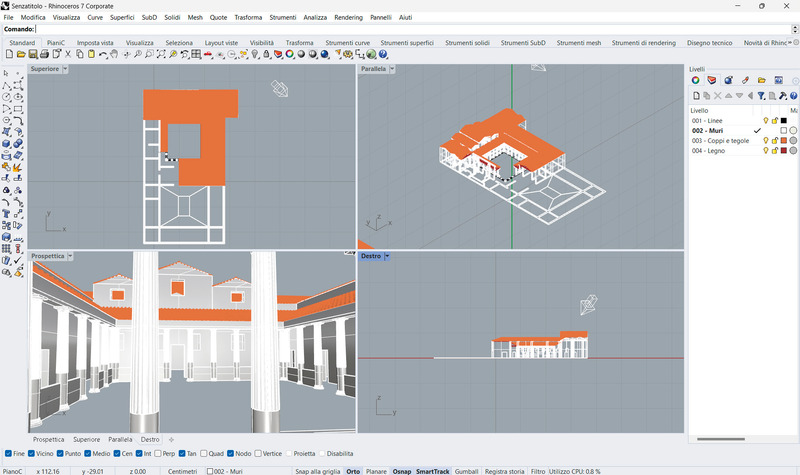Click the Explode icon in left sidebar
Image resolution: width=800 pixels, height=475 pixels.
[x=18, y=167]
